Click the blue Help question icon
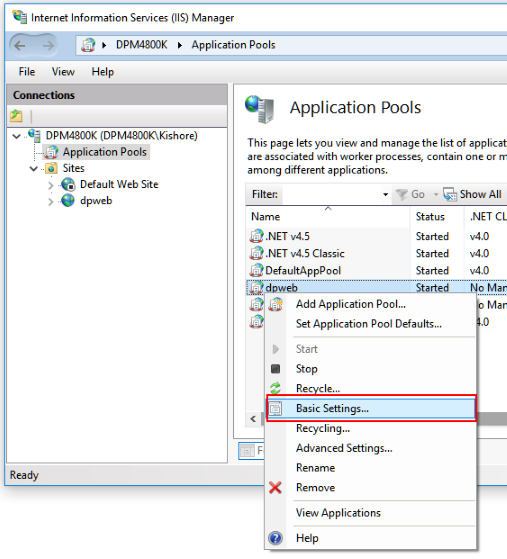Screen dimensions: 507x559 pos(275,538)
